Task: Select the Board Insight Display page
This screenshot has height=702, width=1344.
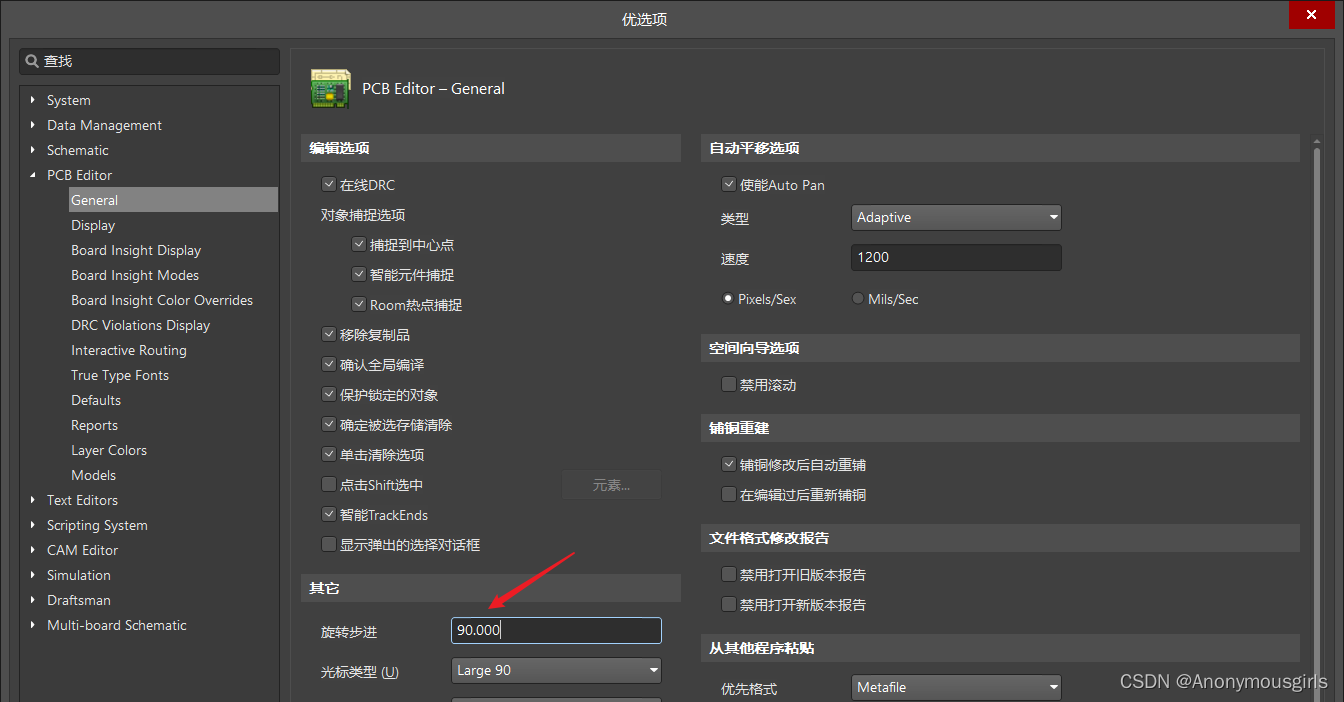Action: tap(136, 250)
